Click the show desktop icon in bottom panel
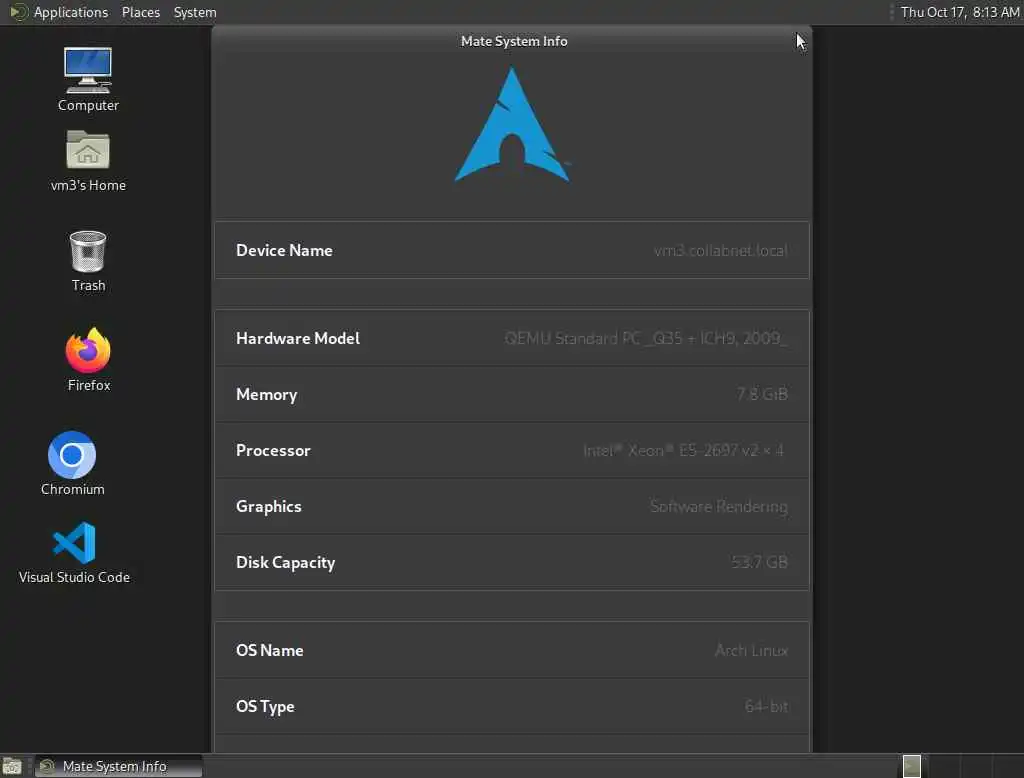 tap(12, 766)
